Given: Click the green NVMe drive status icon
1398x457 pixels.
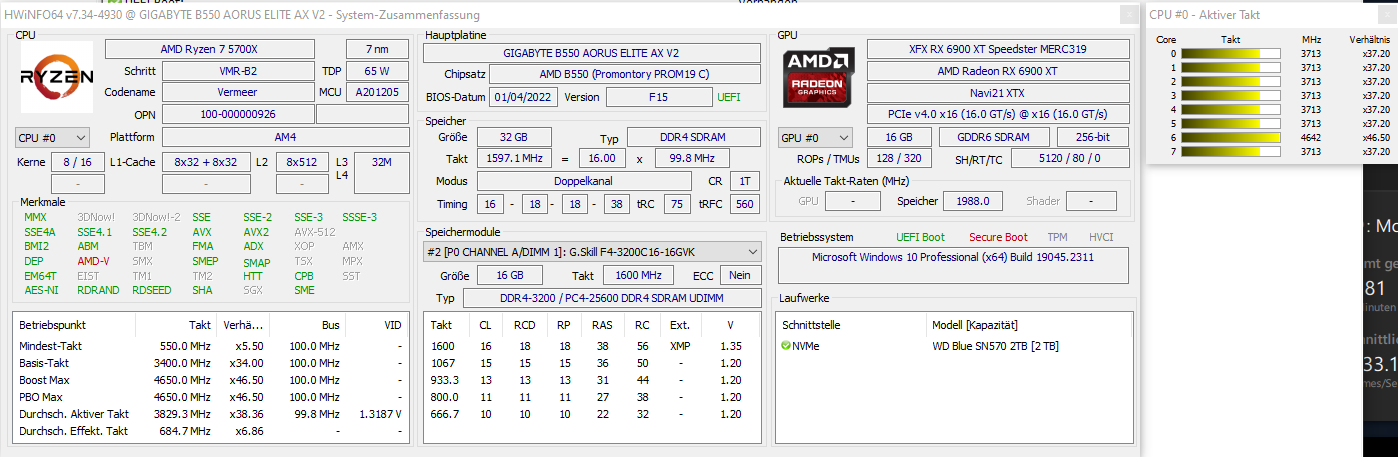Looking at the screenshot, I should pyautogui.click(x=786, y=346).
